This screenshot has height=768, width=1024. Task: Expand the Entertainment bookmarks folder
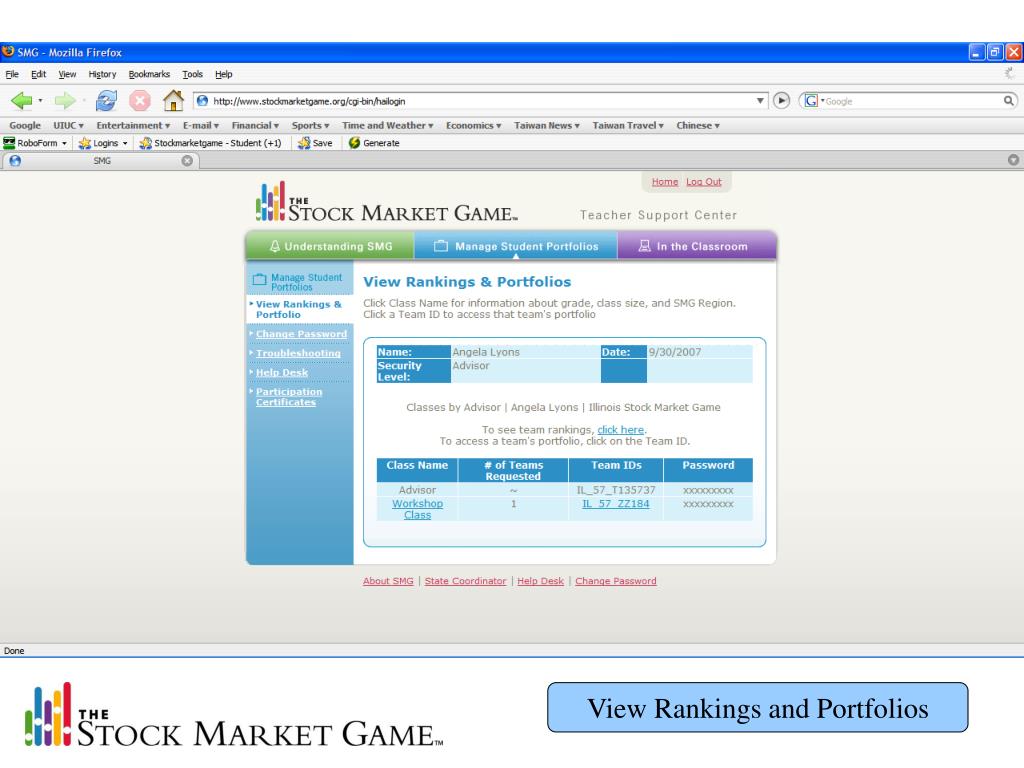[133, 125]
